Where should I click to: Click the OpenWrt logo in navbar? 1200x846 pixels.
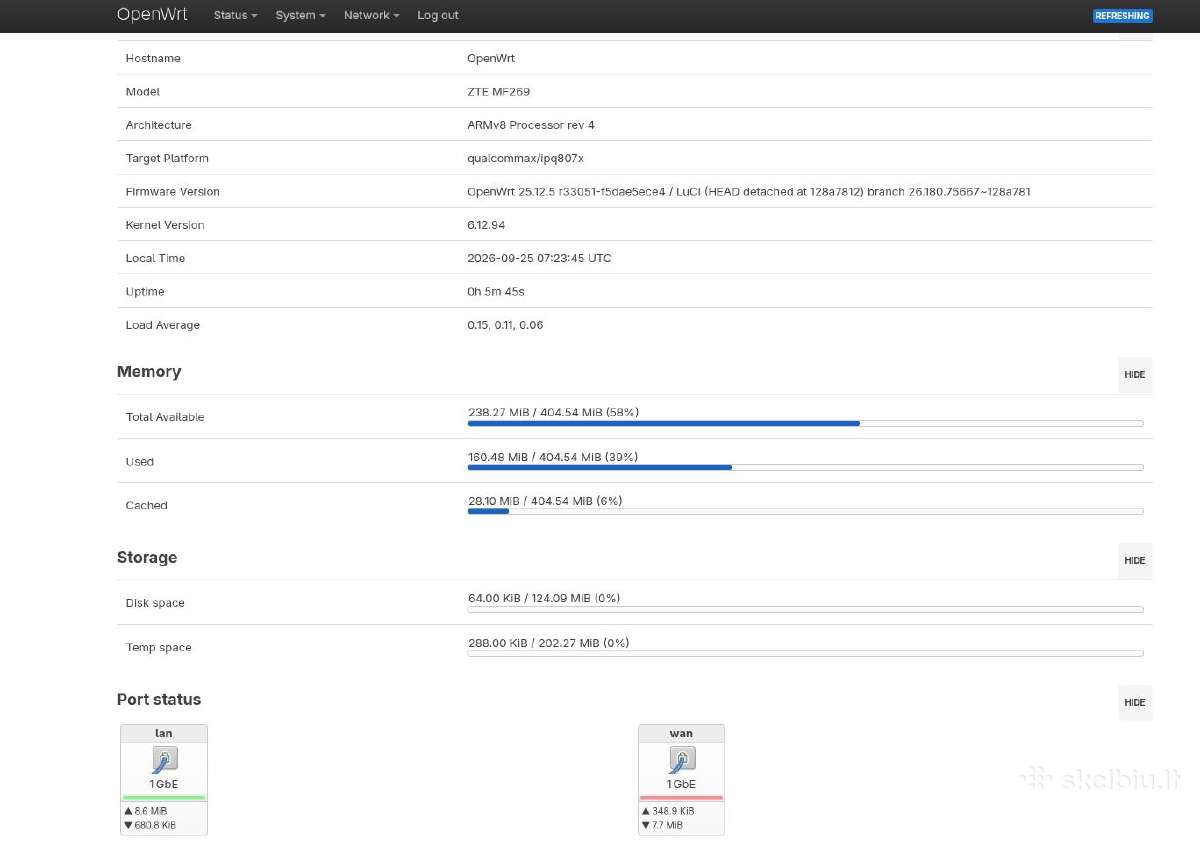pos(152,15)
